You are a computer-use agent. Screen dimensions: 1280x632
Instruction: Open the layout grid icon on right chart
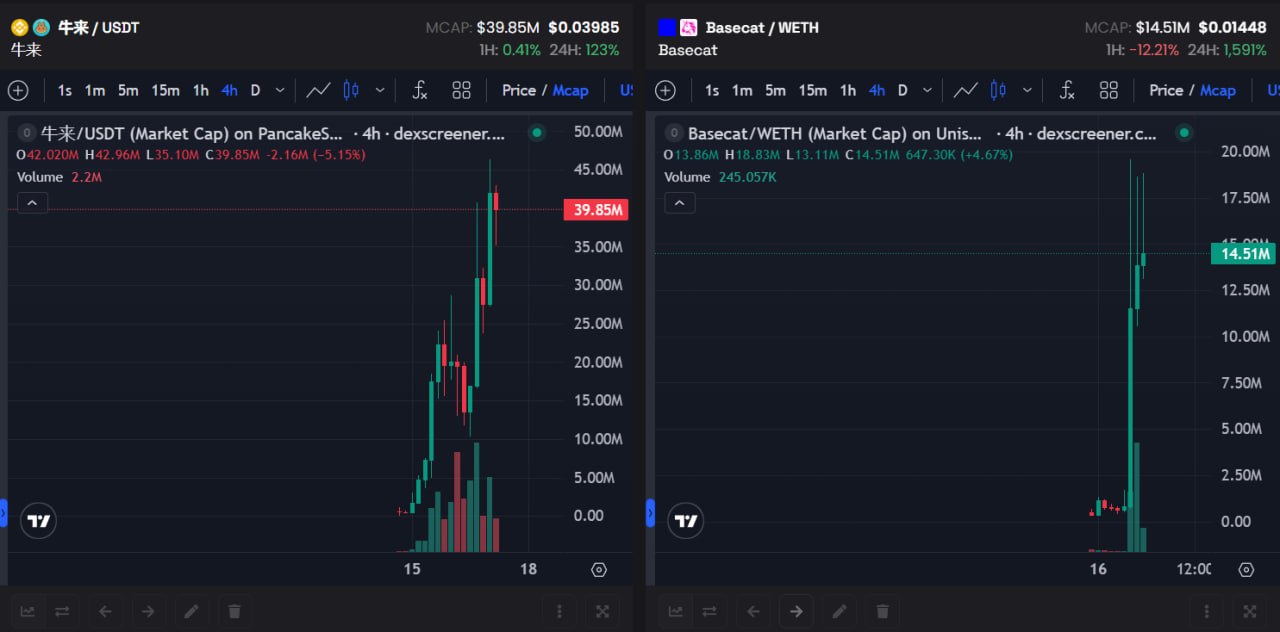coord(1108,90)
